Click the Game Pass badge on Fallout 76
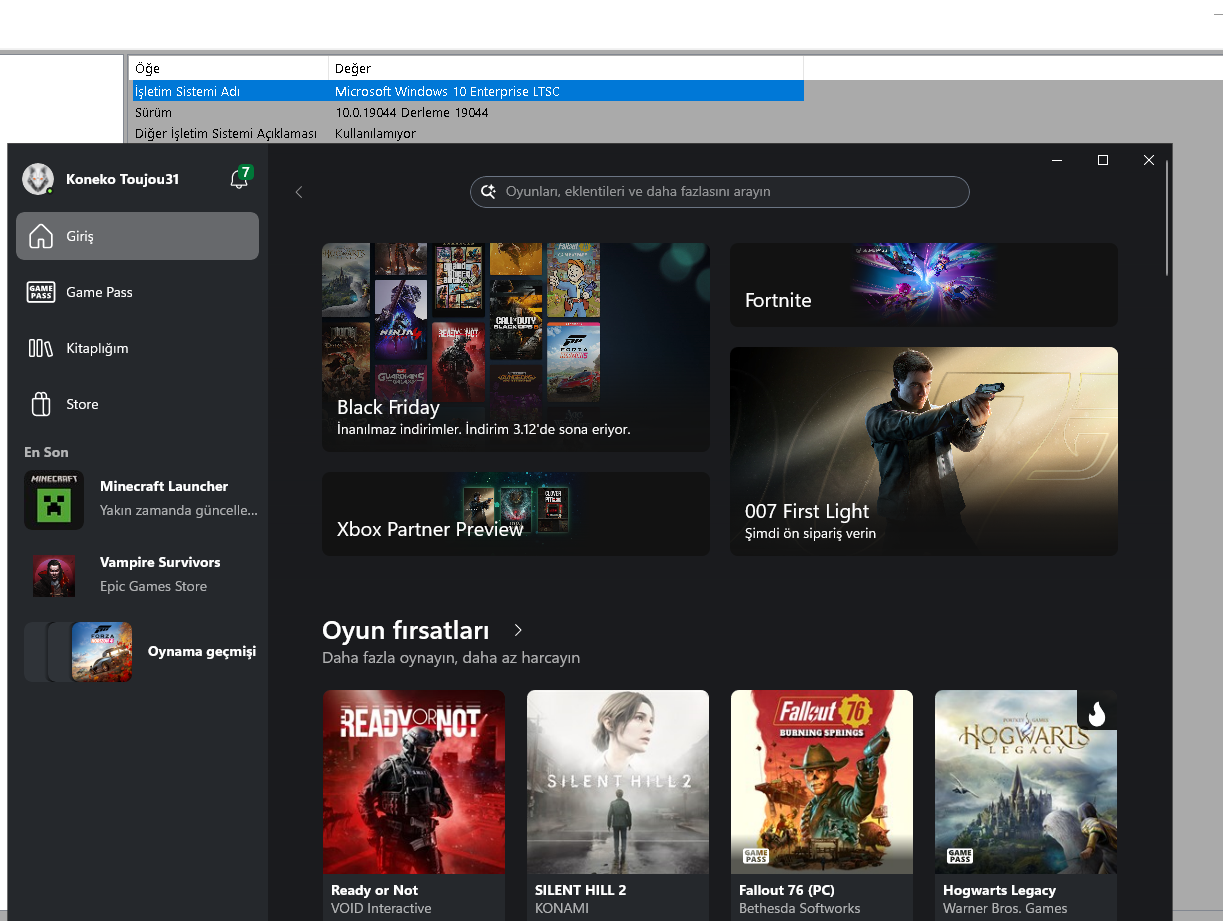The image size is (1223, 921). (756, 857)
